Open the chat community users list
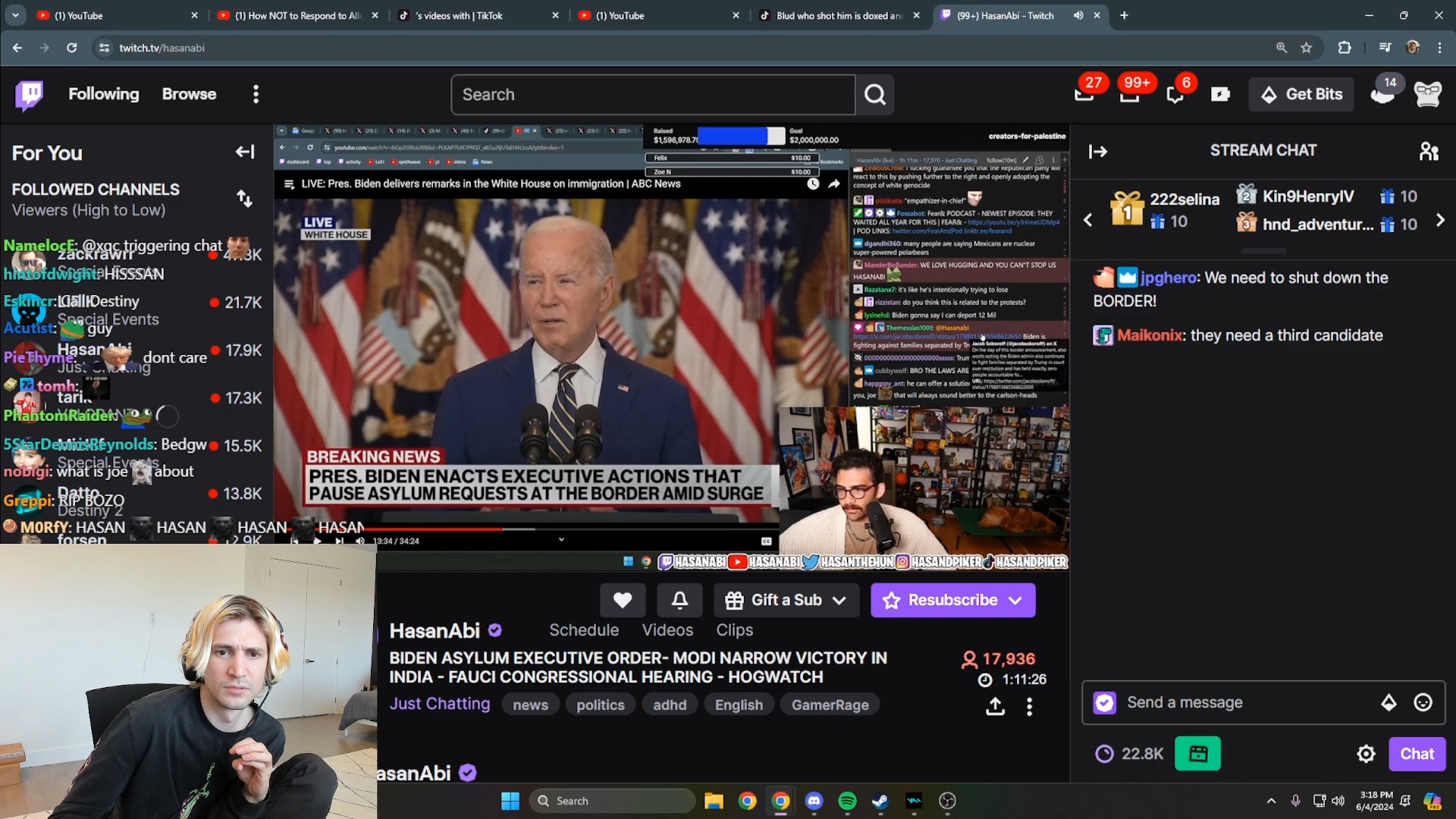 pyautogui.click(x=1429, y=151)
